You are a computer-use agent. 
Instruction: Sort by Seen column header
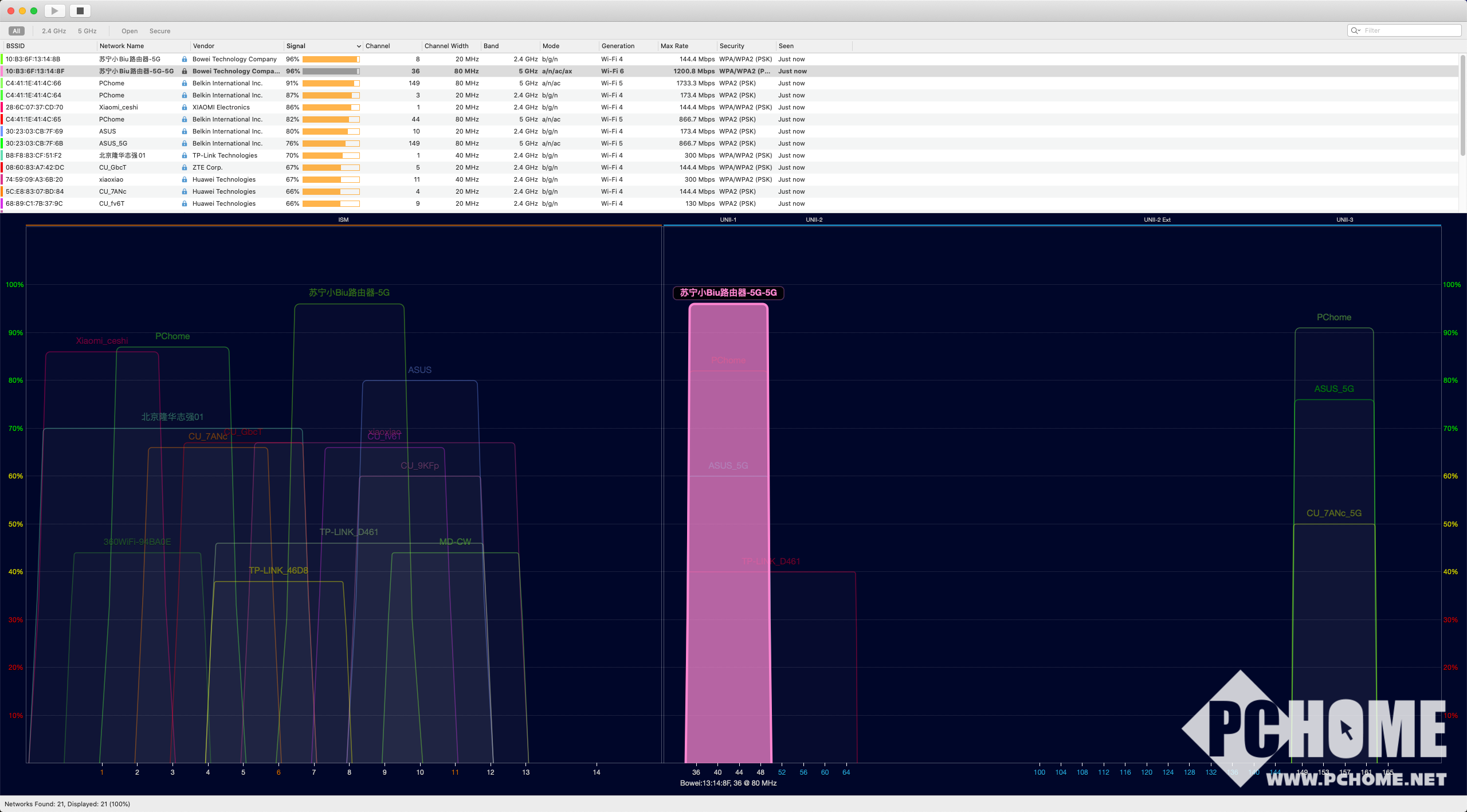click(814, 46)
